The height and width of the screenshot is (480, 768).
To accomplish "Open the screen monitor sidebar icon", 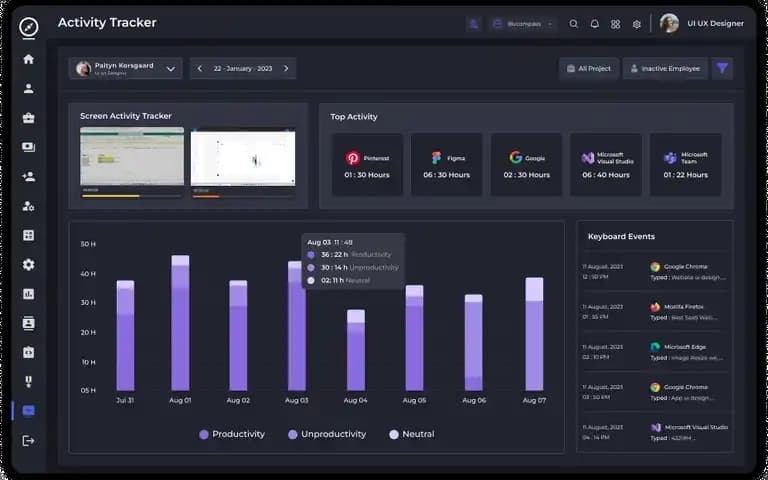I will coord(28,147).
